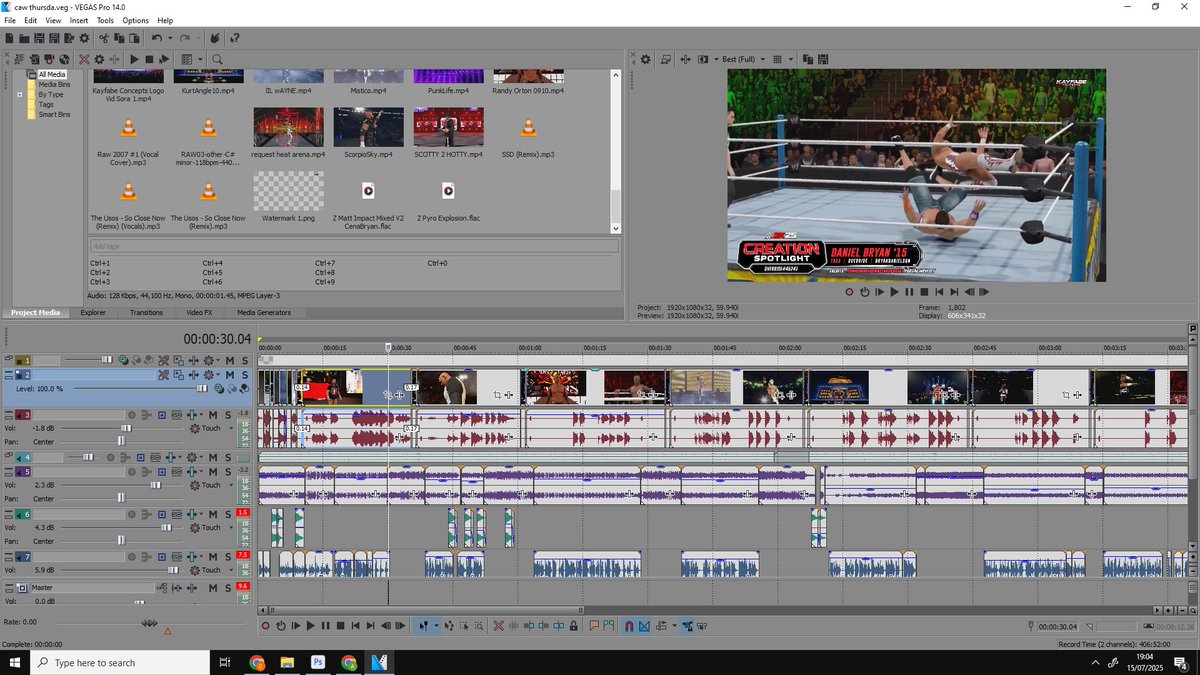The height and width of the screenshot is (675, 1200).
Task: Adjust the Vol slider on audio track 3
Action: [126, 428]
